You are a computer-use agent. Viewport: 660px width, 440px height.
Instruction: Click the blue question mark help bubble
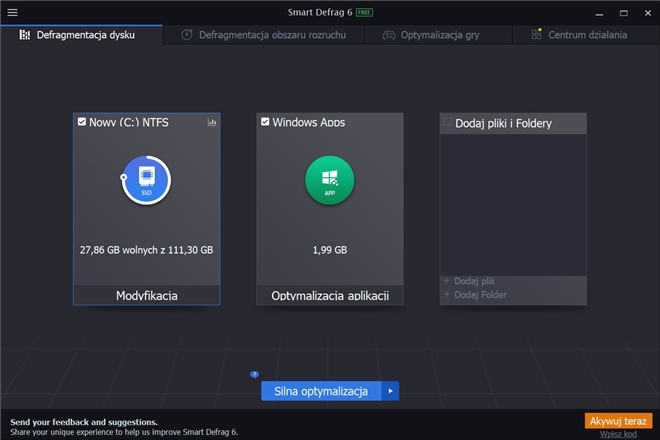pyautogui.click(x=254, y=374)
